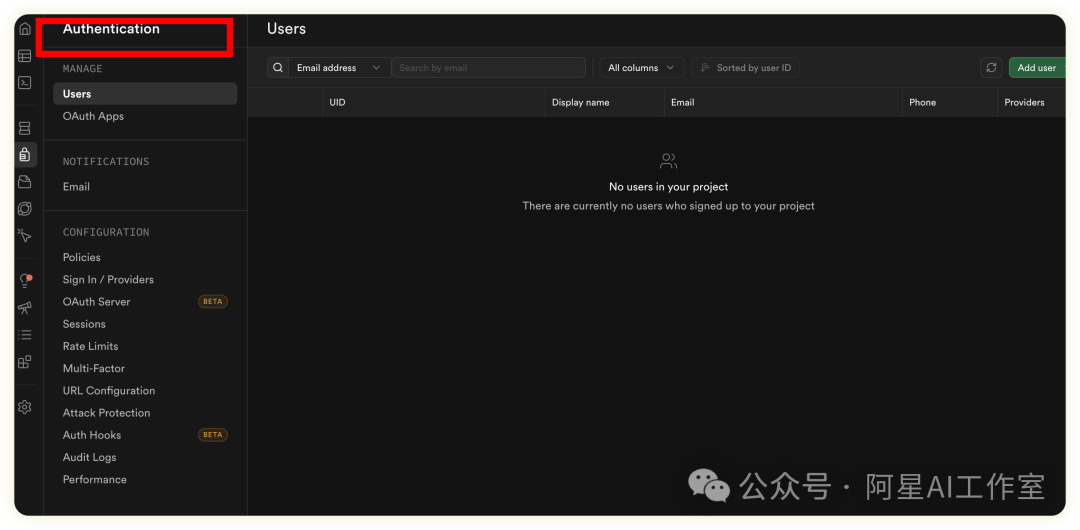Open the Database icon in sidebar

pos(25,129)
